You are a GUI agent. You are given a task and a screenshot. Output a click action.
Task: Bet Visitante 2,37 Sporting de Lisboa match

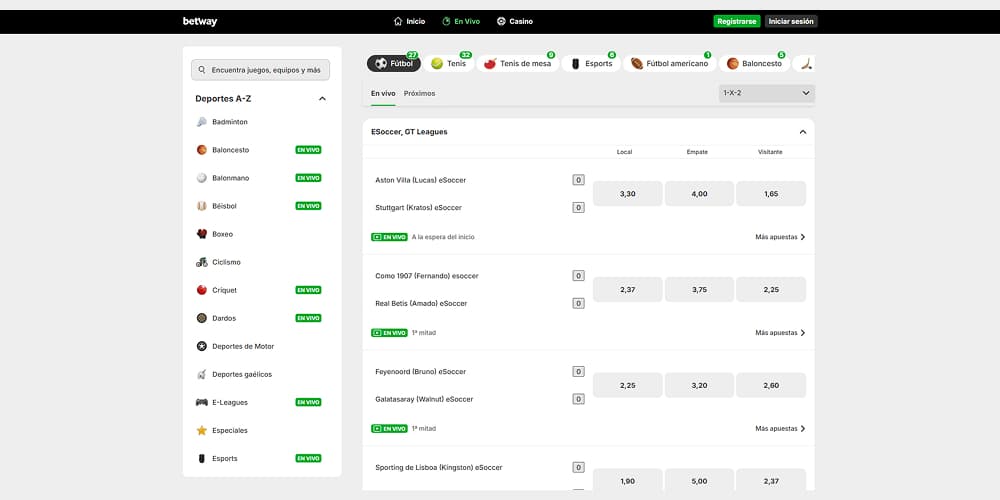coord(771,481)
